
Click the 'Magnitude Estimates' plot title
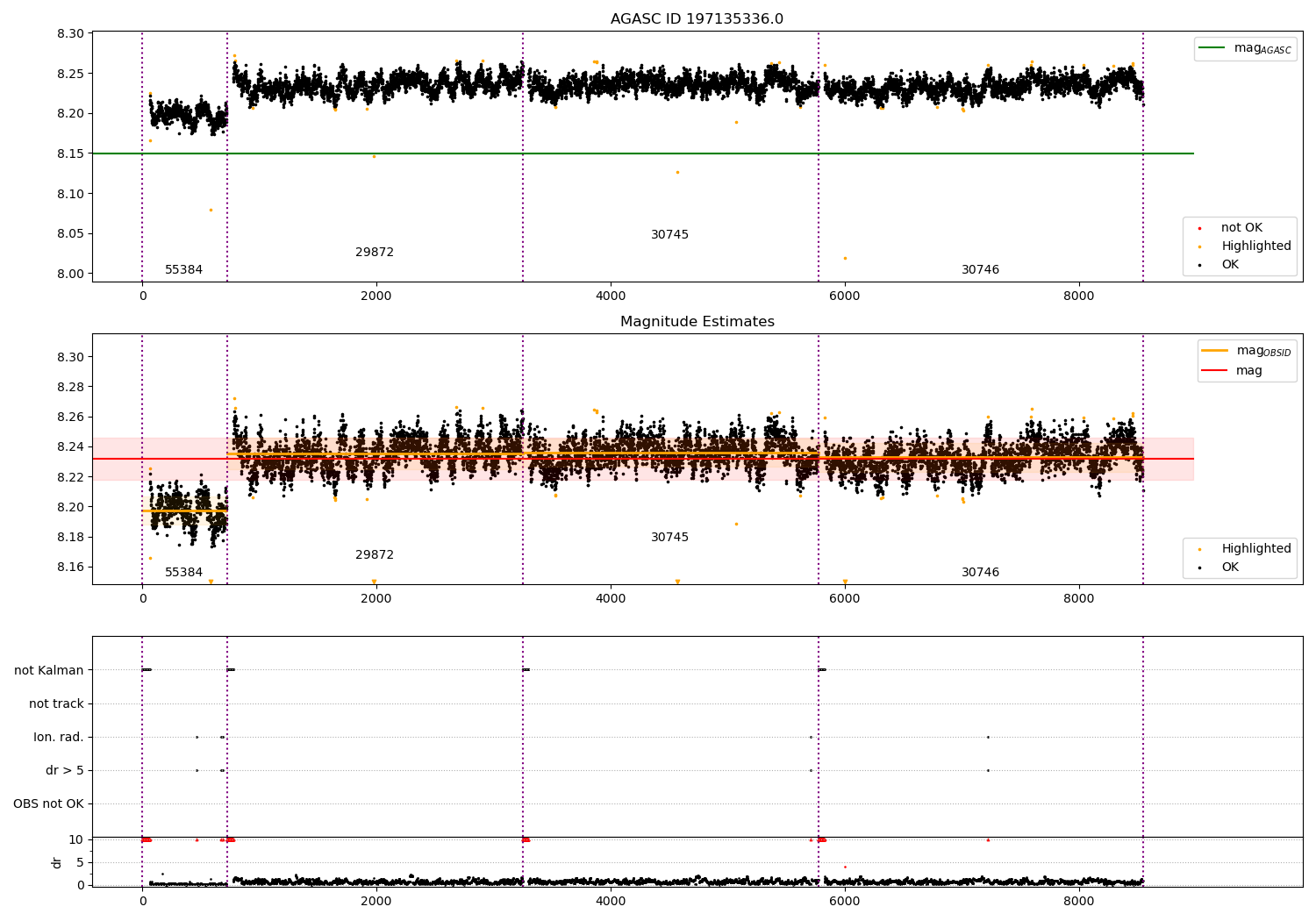point(697,322)
